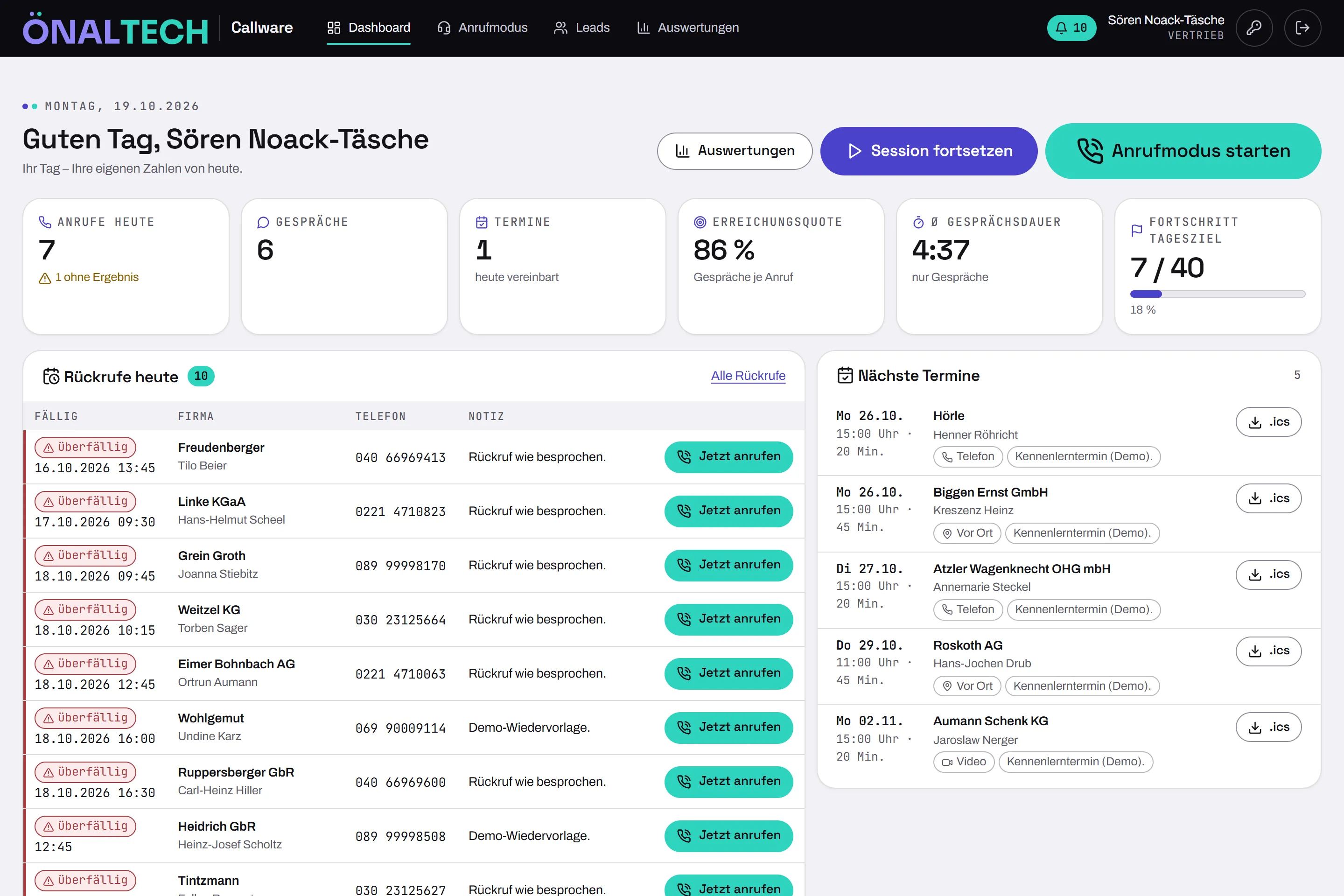Call Grein Groth with Jetzt anrufen
Viewport: 1344px width, 896px height.
click(728, 565)
